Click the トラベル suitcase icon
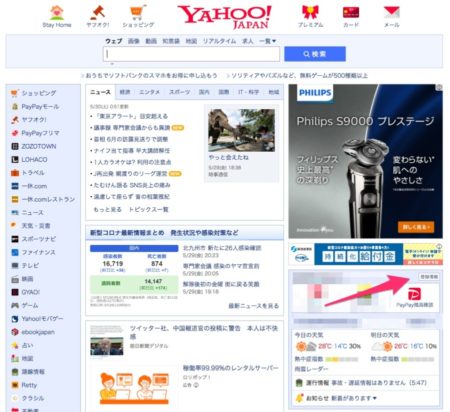The image size is (450, 412). coord(15,173)
